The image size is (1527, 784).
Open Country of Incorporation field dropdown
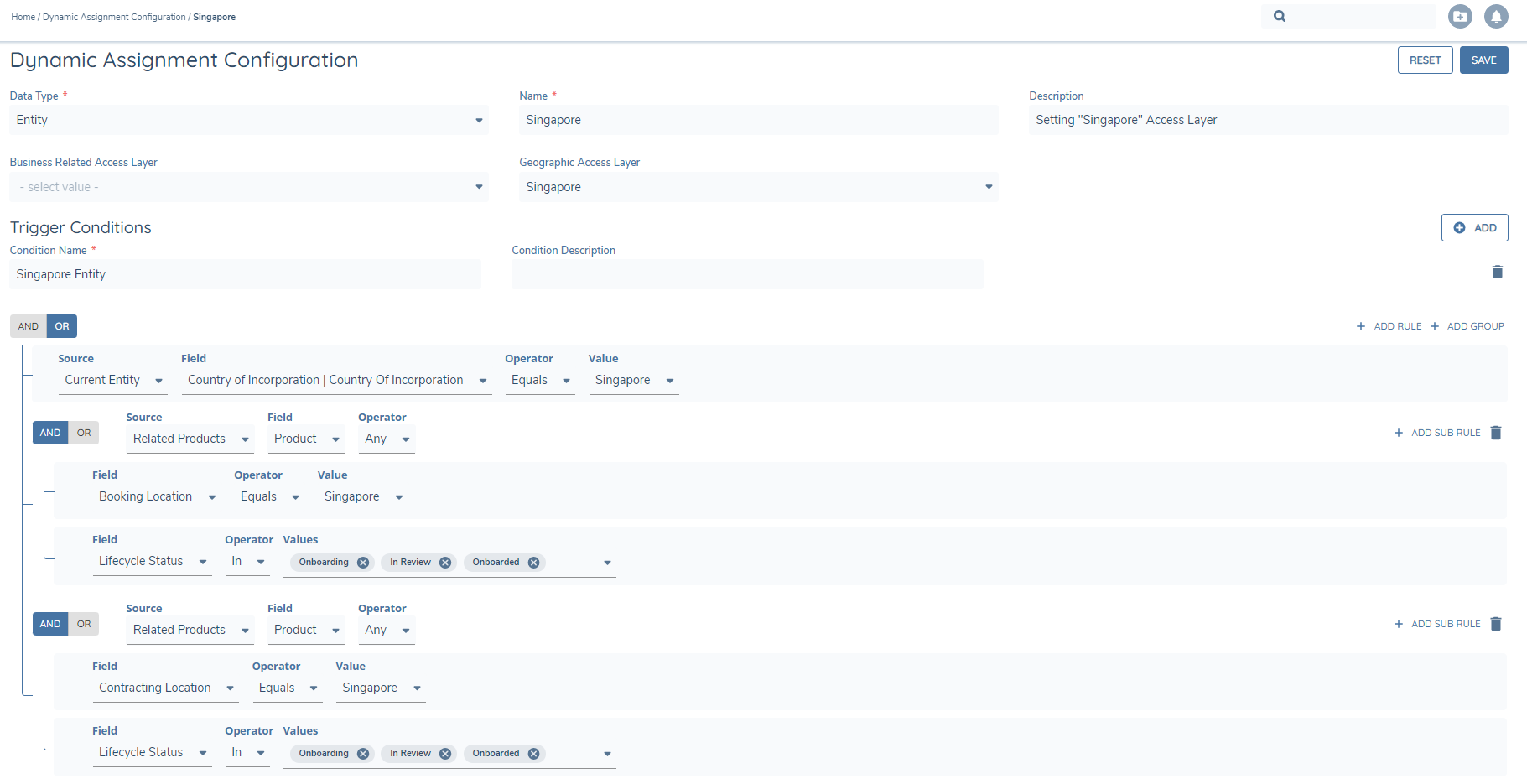tap(337, 381)
